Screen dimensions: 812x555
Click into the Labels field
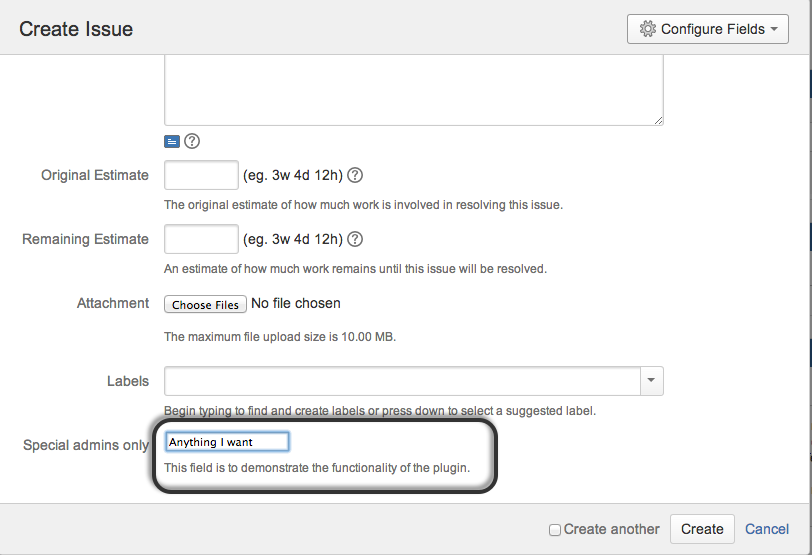(402, 381)
